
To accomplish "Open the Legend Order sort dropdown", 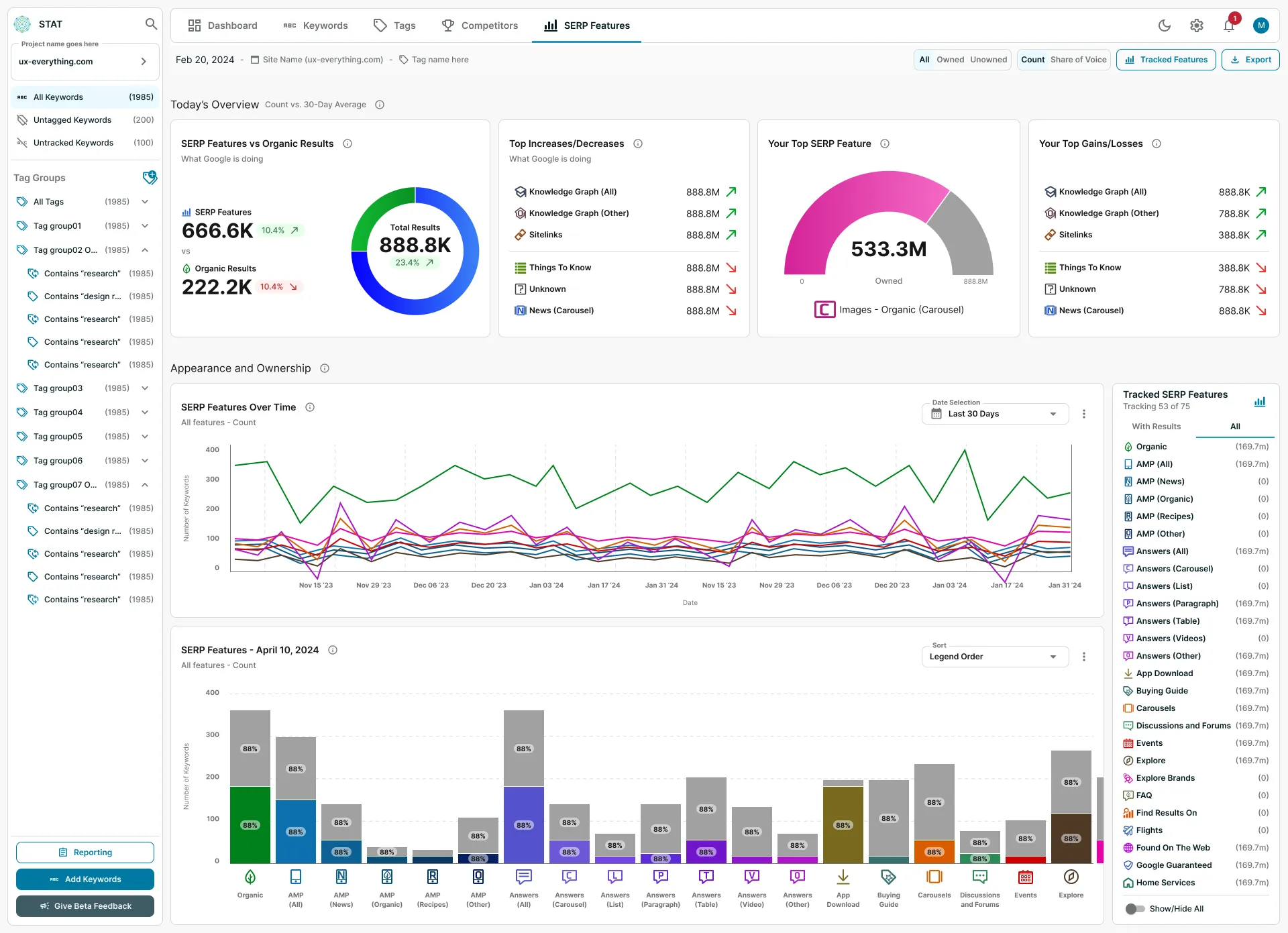I will point(994,657).
